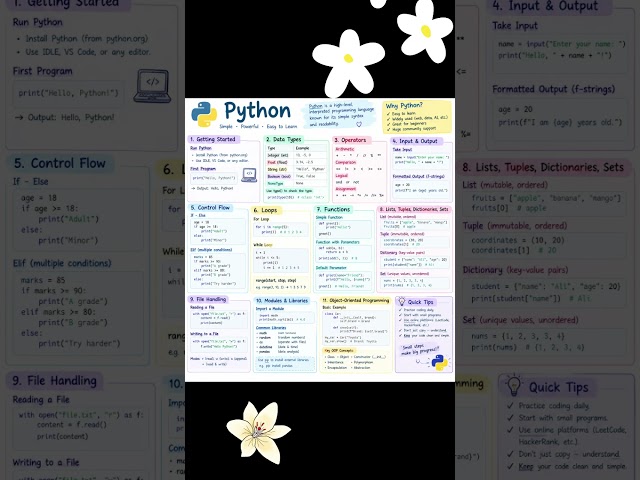Click the 'Why Python?' yellow note heading

coord(404,106)
